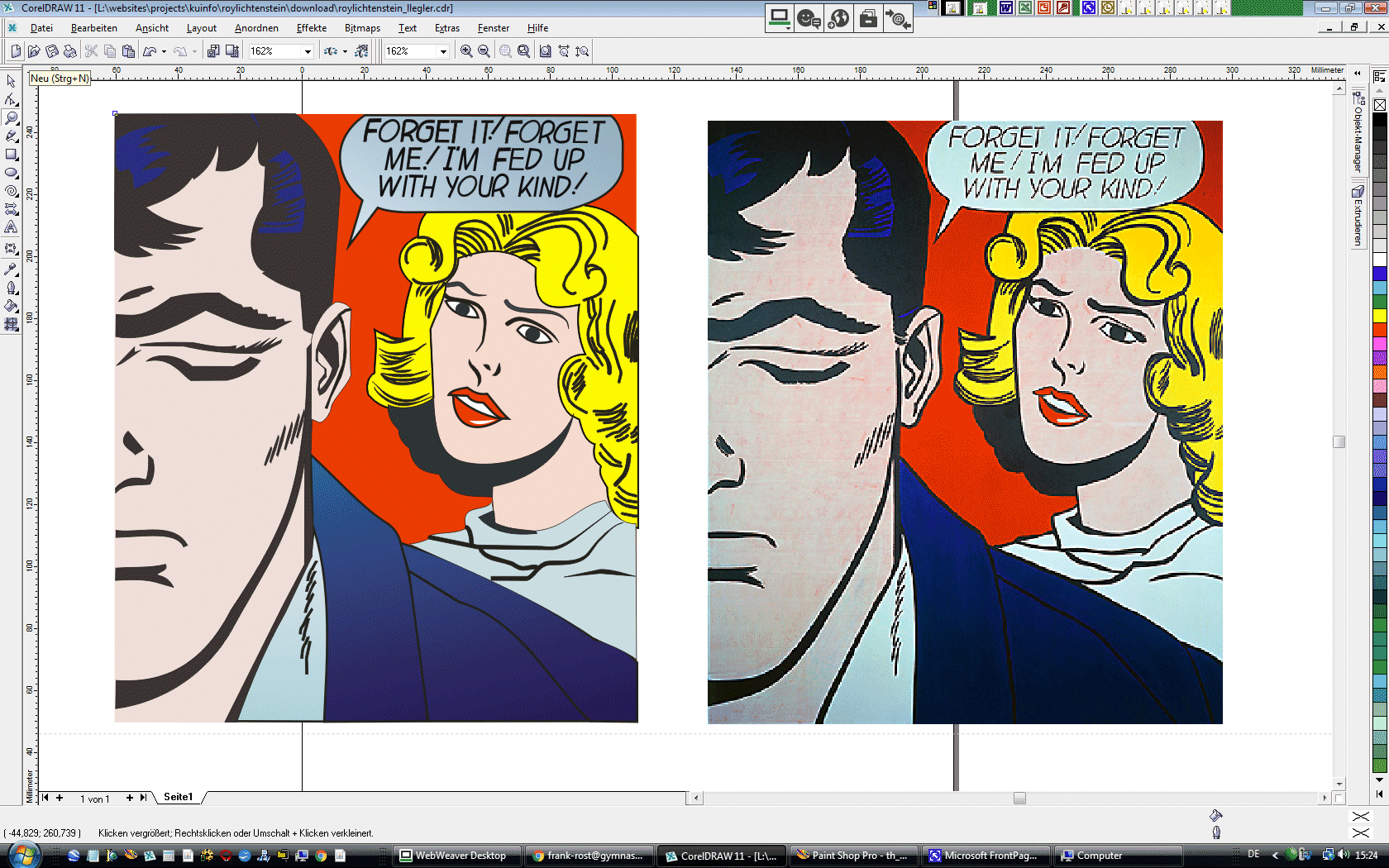The height and width of the screenshot is (868, 1389).
Task: Select the no-color X swatch
Action: pyautogui.click(x=1380, y=105)
